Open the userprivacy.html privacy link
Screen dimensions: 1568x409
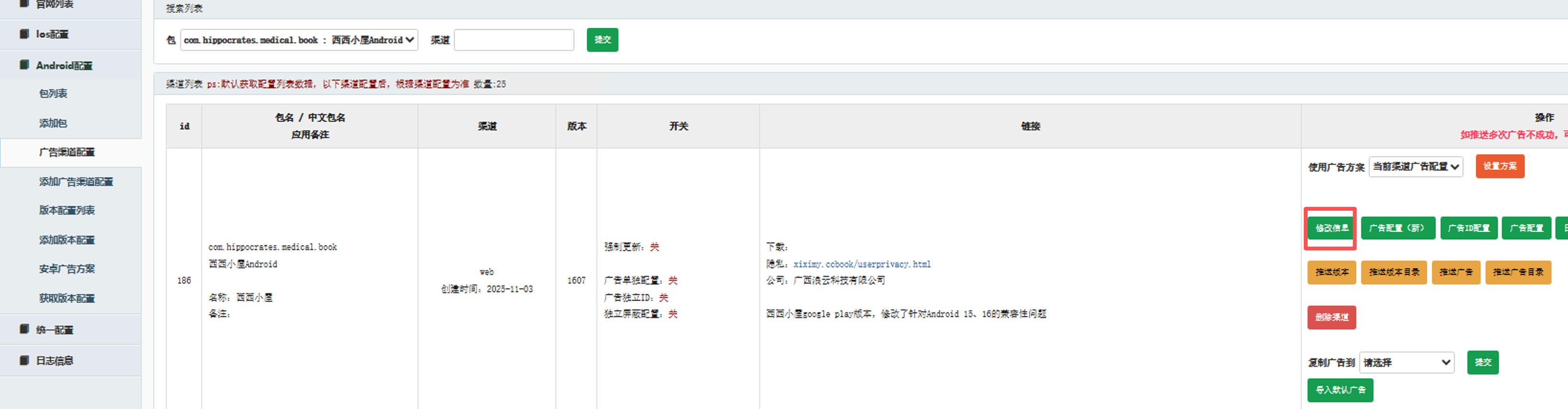(862, 264)
